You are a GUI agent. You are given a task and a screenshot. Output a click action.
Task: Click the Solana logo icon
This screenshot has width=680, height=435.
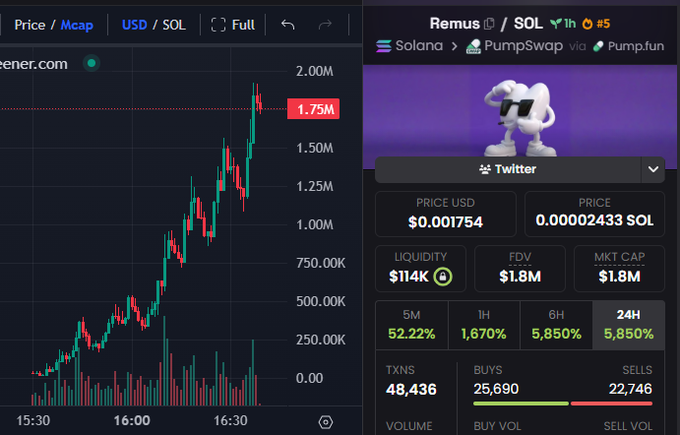[383, 46]
